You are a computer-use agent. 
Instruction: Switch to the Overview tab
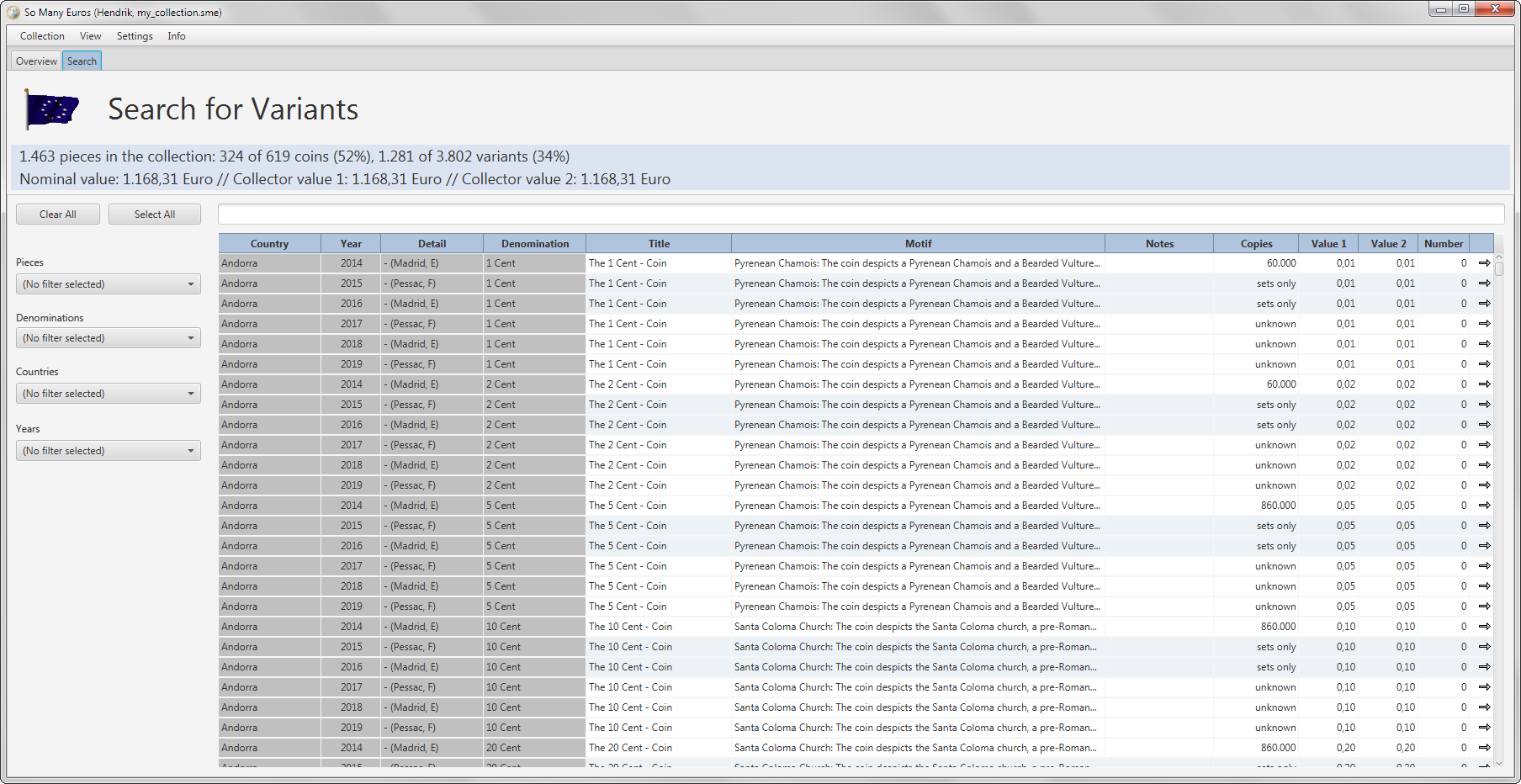coord(36,61)
